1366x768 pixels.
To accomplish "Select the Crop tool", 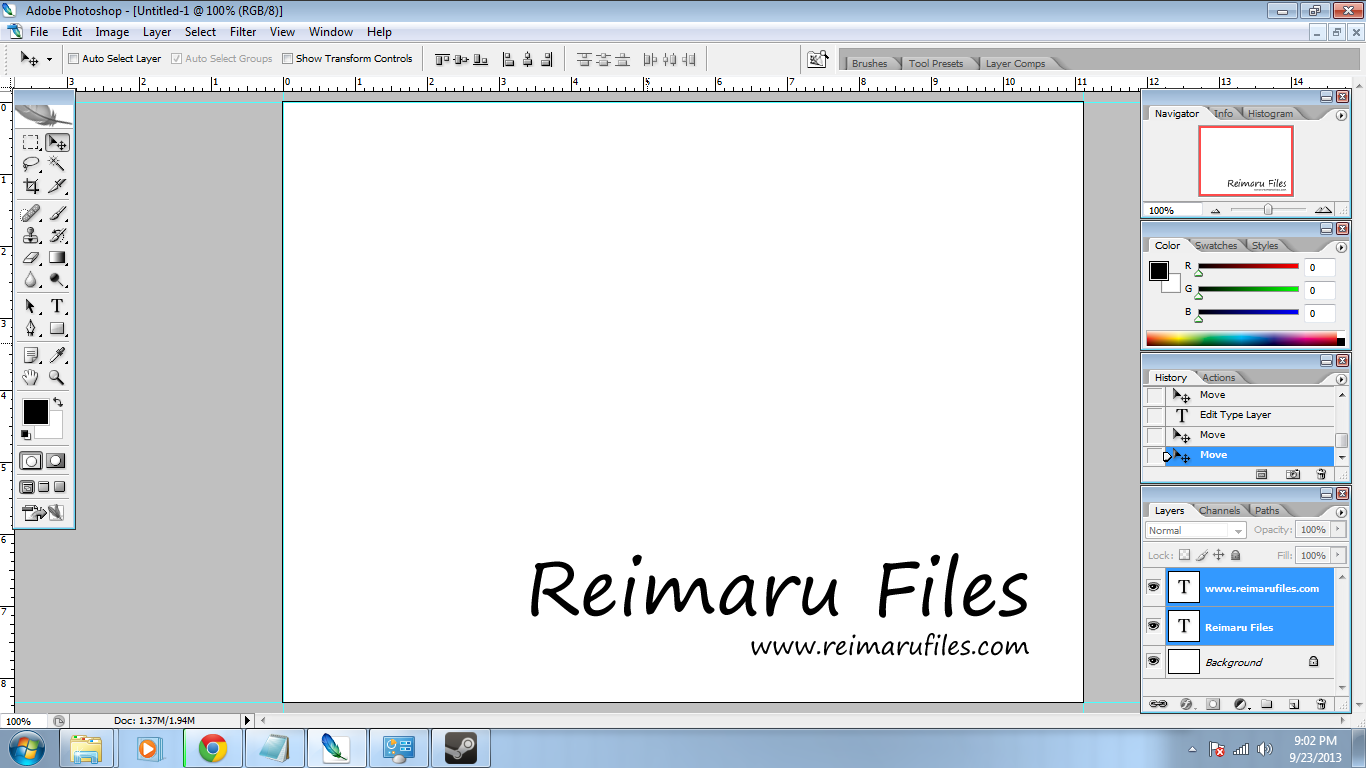I will pyautogui.click(x=31, y=186).
